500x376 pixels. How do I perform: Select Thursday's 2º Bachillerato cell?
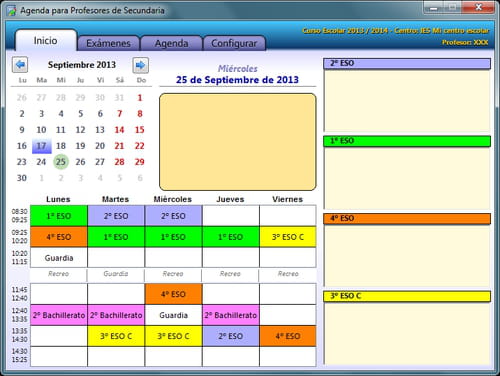point(231,315)
